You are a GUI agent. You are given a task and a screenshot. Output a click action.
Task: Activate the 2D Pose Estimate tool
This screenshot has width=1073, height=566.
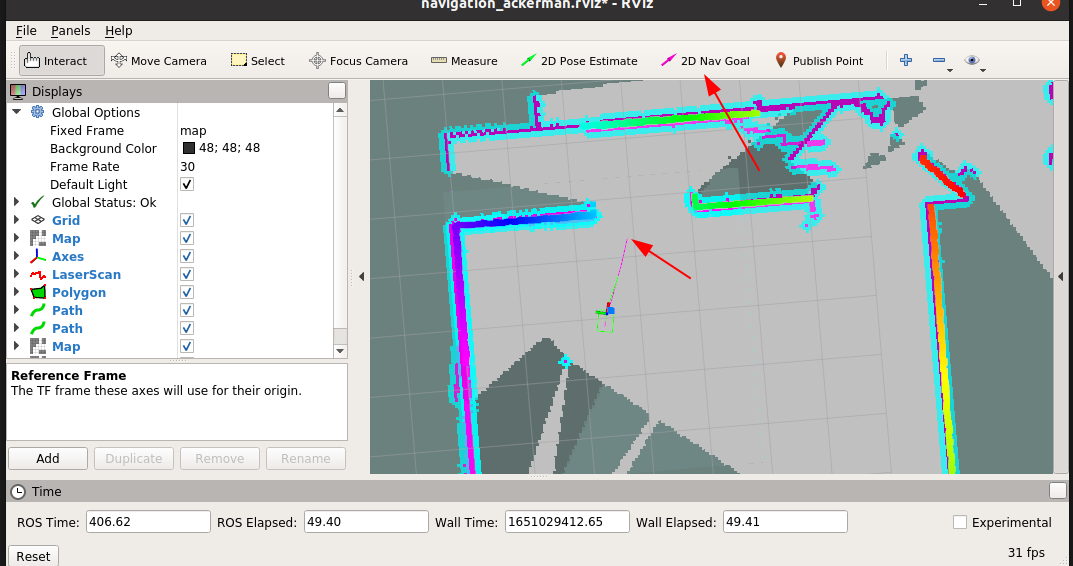(579, 61)
